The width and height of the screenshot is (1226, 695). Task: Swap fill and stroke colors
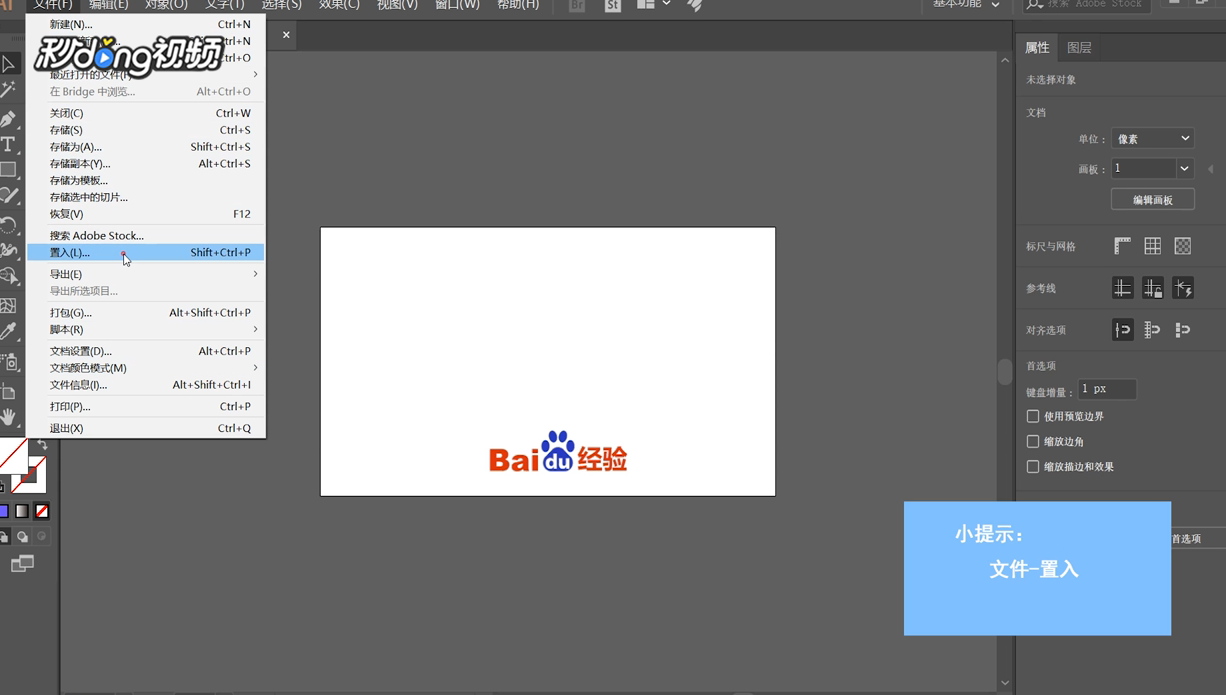pyautogui.click(x=42, y=445)
